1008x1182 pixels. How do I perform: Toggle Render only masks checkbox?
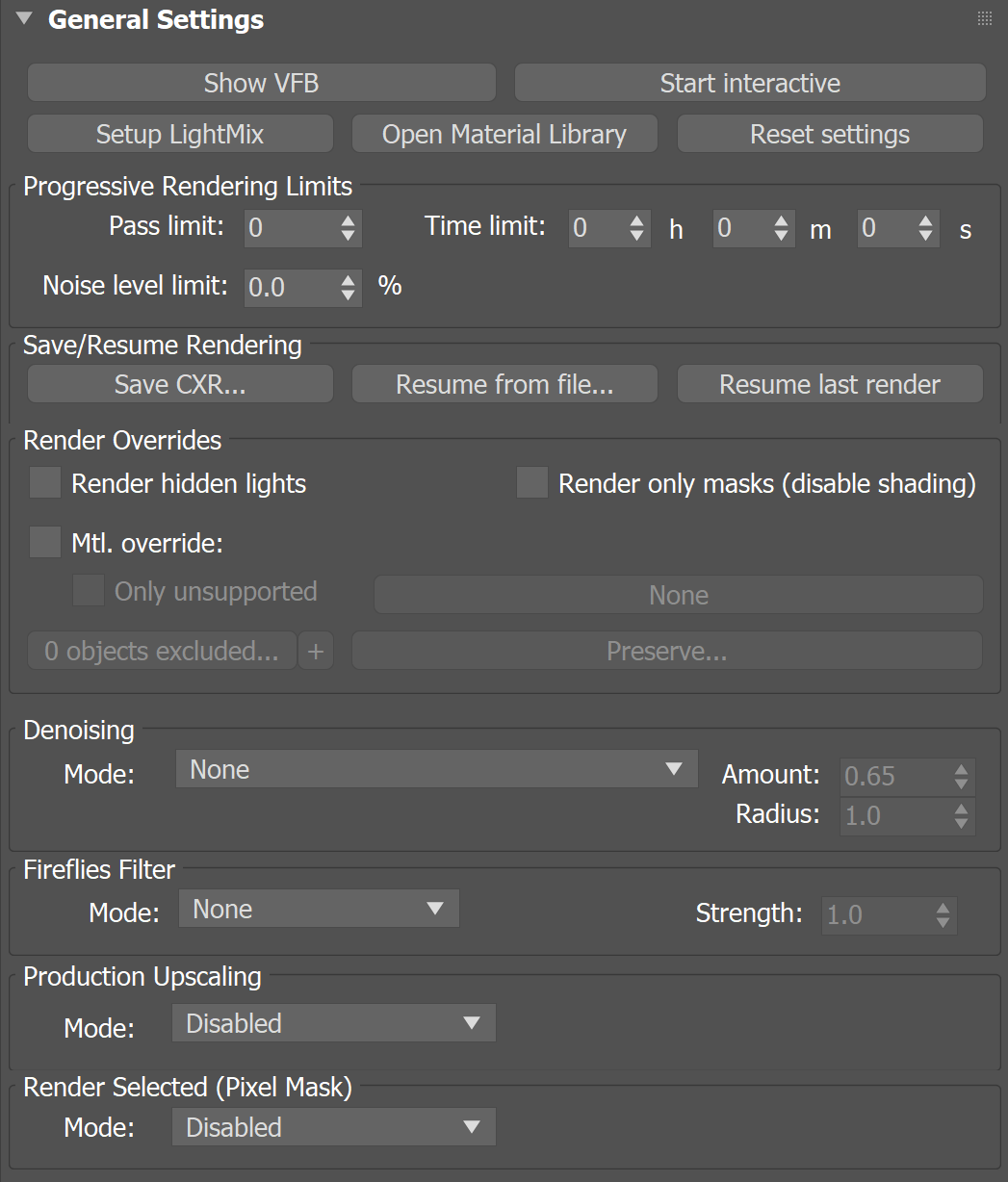(532, 482)
